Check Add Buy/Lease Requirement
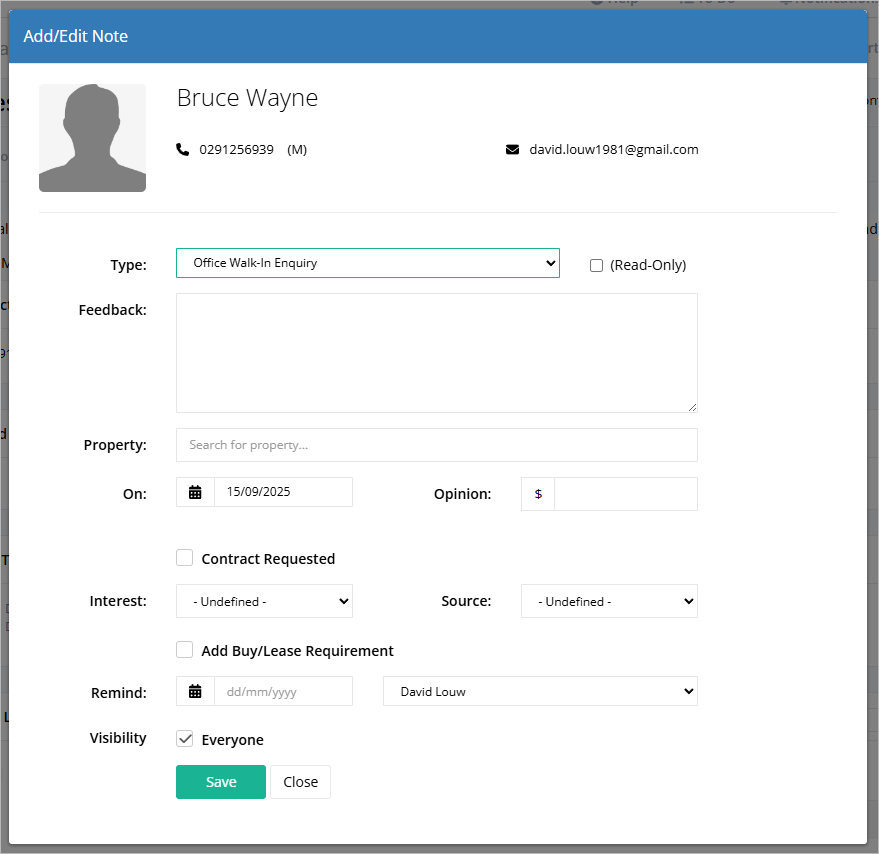 coord(184,650)
